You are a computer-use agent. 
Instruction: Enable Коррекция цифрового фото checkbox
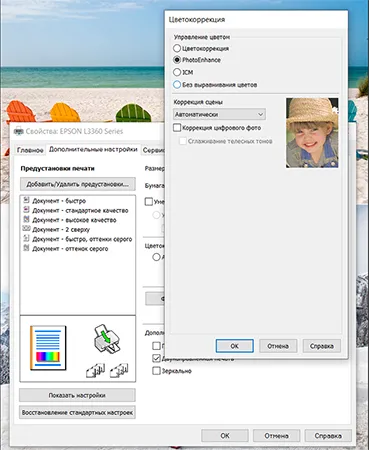click(x=177, y=128)
